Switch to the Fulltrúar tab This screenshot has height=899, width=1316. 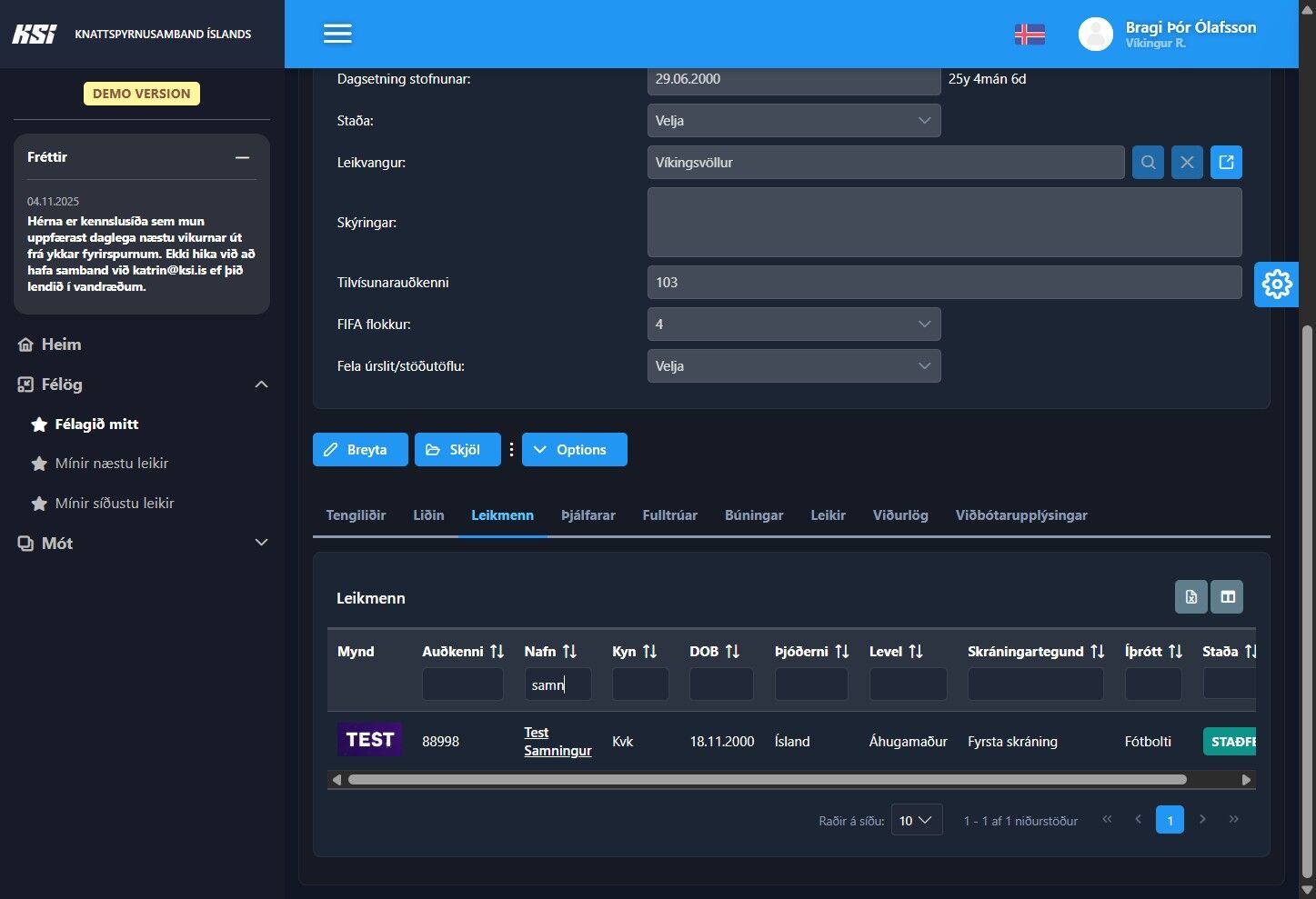point(670,515)
